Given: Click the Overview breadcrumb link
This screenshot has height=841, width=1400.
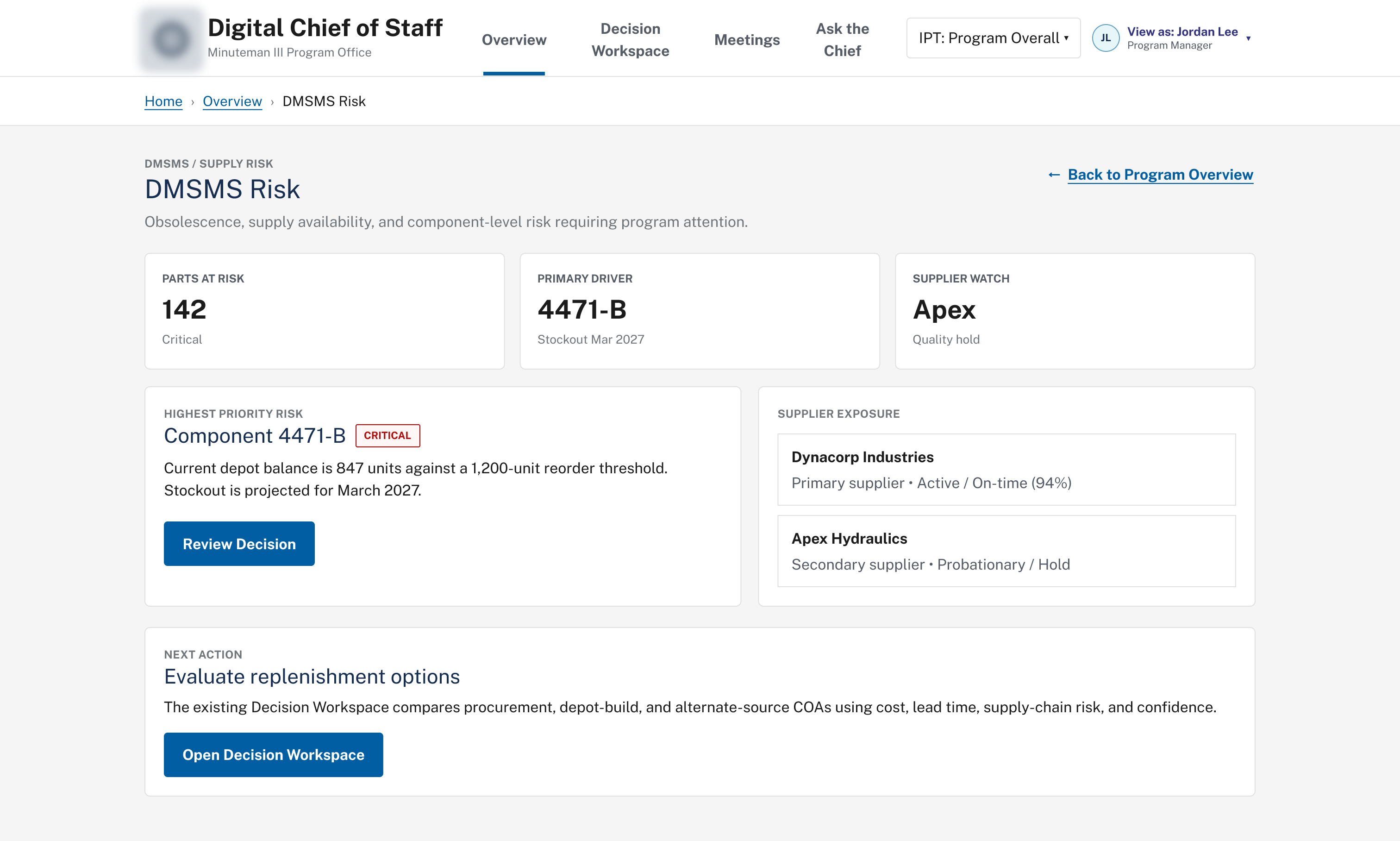Looking at the screenshot, I should pos(232,101).
